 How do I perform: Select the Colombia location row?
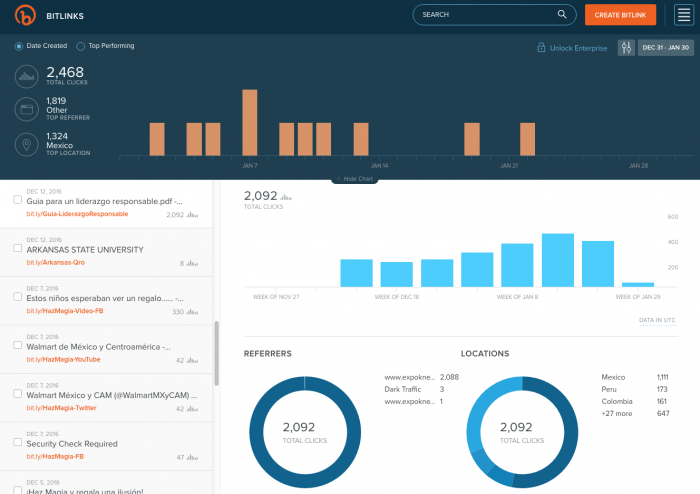(x=635, y=401)
